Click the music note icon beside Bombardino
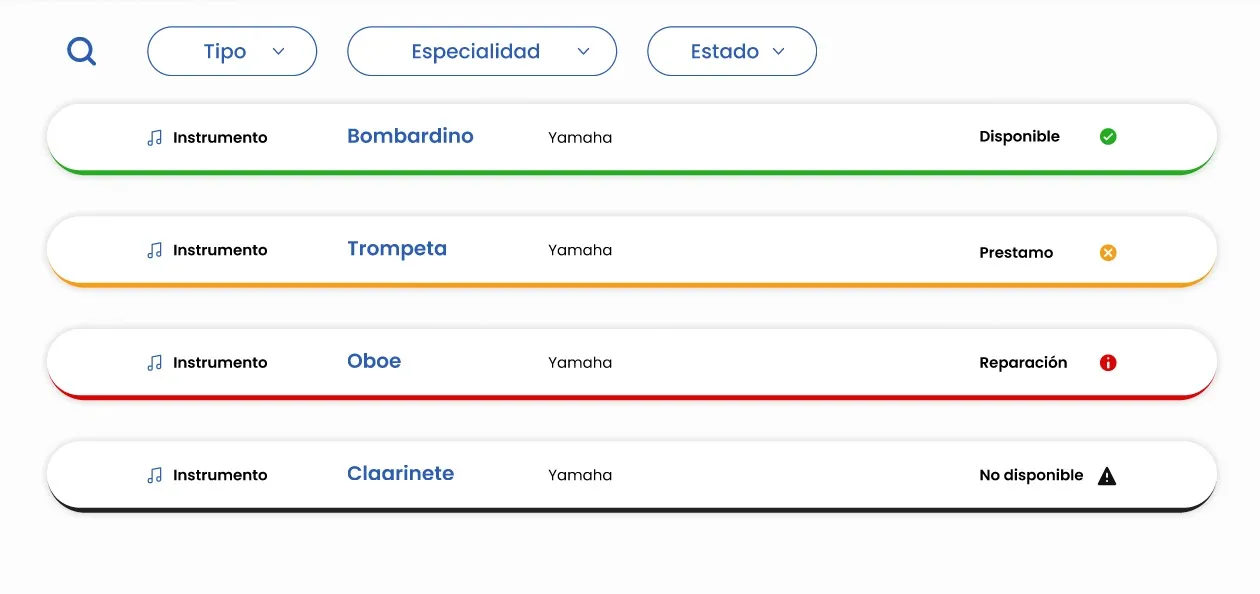Screen dimensions: 1260x594 click(x=153, y=137)
